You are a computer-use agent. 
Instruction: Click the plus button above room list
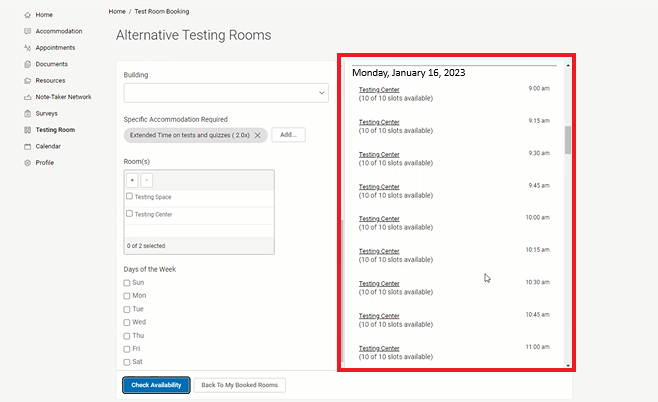[x=132, y=180]
